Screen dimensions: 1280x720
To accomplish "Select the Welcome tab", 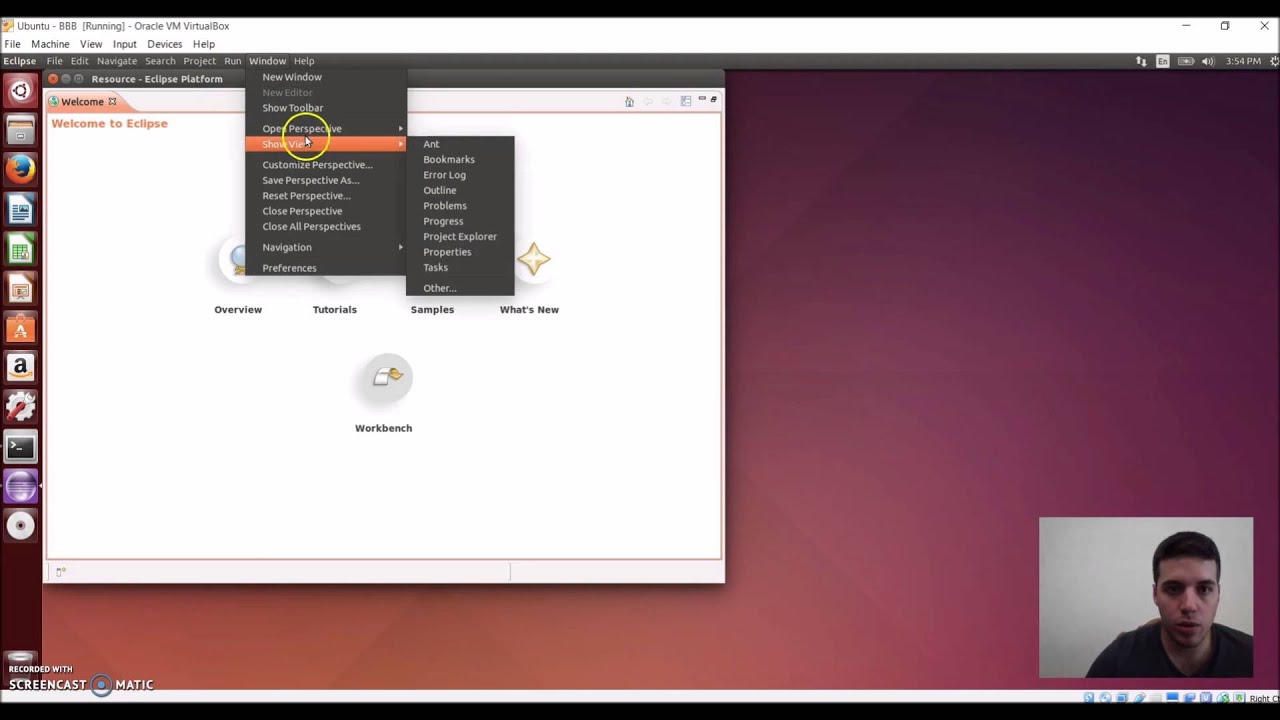I will coord(82,101).
